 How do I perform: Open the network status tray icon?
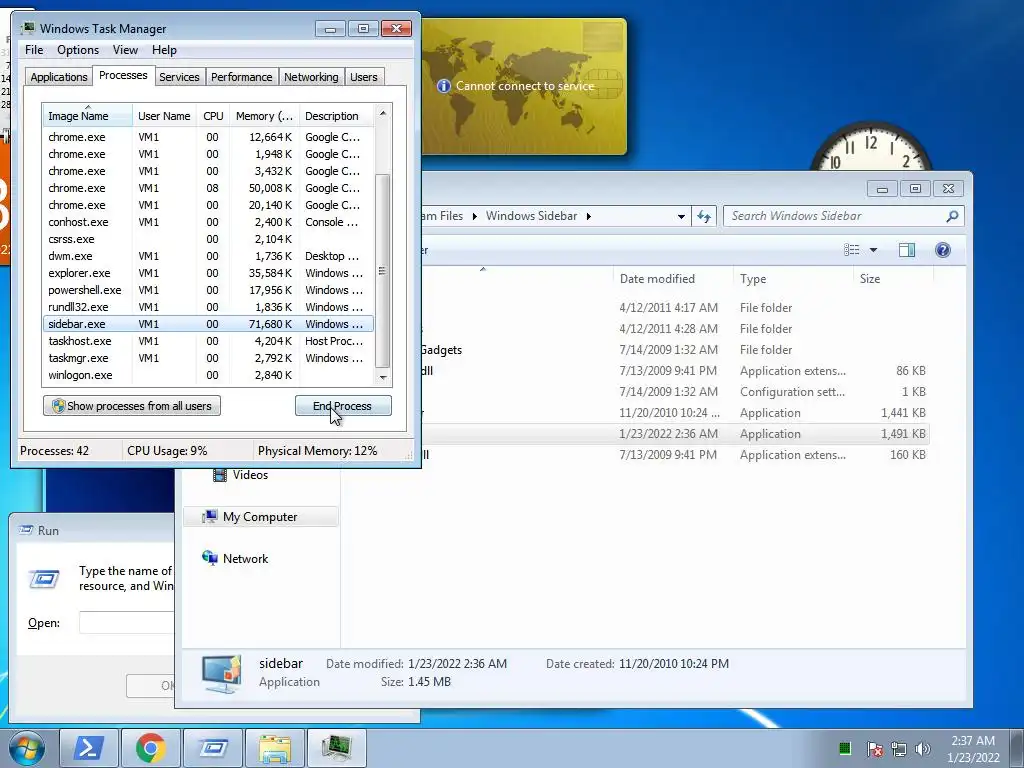(899, 748)
